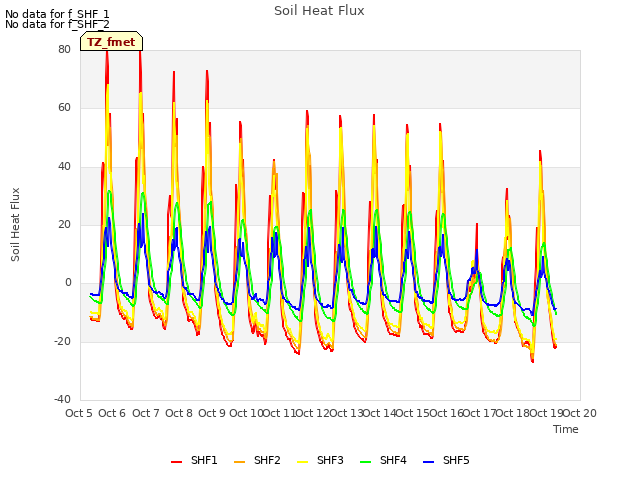Click the 20 y-axis tick label
This screenshot has width=640, height=480.
[64, 224]
